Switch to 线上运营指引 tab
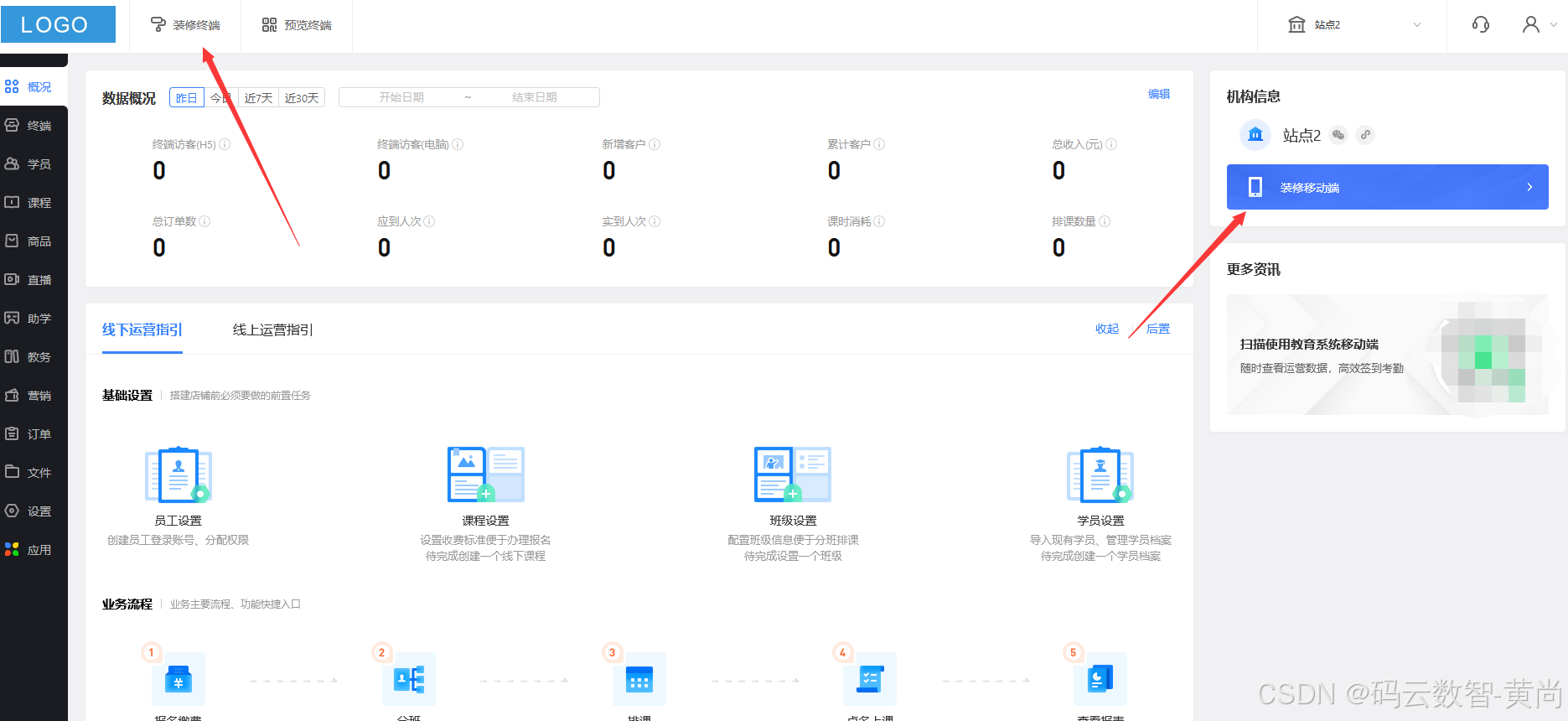The height and width of the screenshot is (721, 1568). tap(272, 329)
